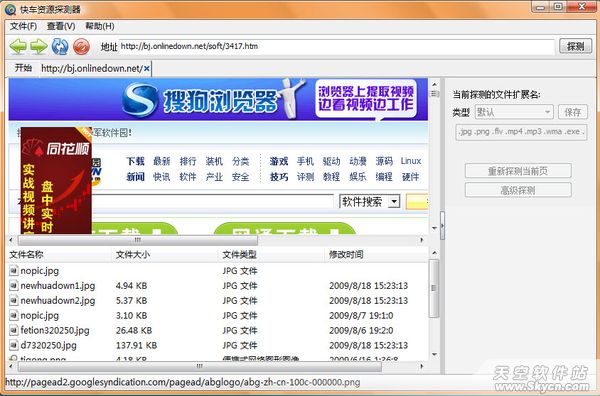Click file icon beside d7320250.jpg
The image size is (600, 396).
(x=14, y=345)
